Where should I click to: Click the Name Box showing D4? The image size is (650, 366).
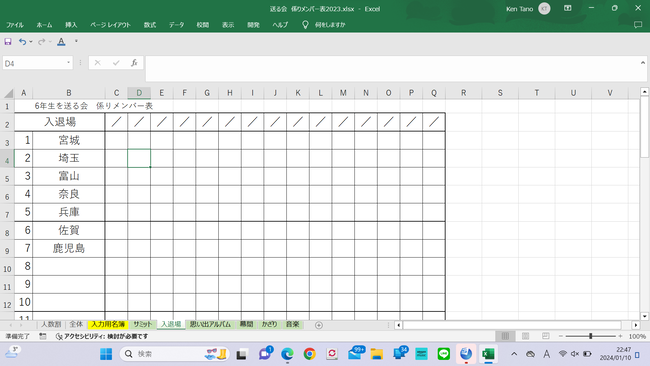tap(34, 63)
